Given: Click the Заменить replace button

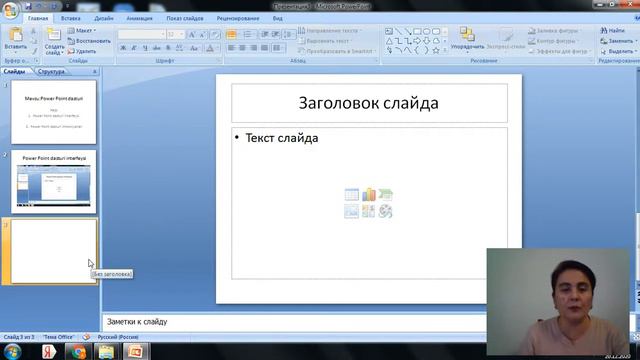Looking at the screenshot, I should point(619,41).
